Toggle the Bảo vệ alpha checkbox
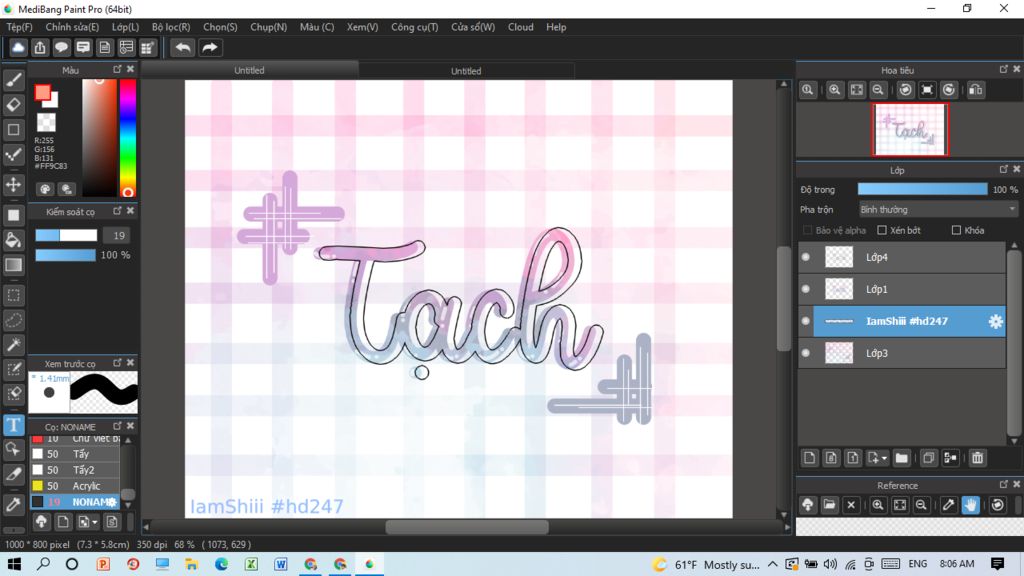Viewport: 1024px width, 576px height. coord(808,230)
